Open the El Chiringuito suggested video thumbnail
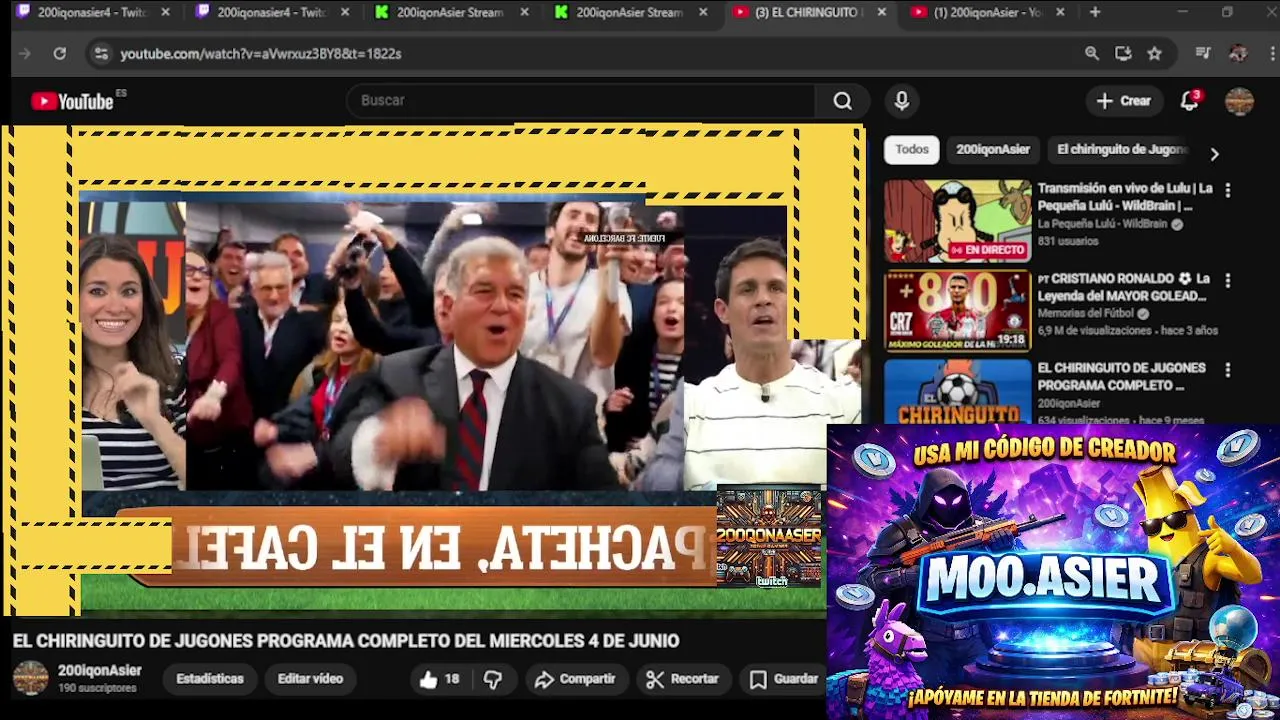The width and height of the screenshot is (1280, 720). coord(957,392)
